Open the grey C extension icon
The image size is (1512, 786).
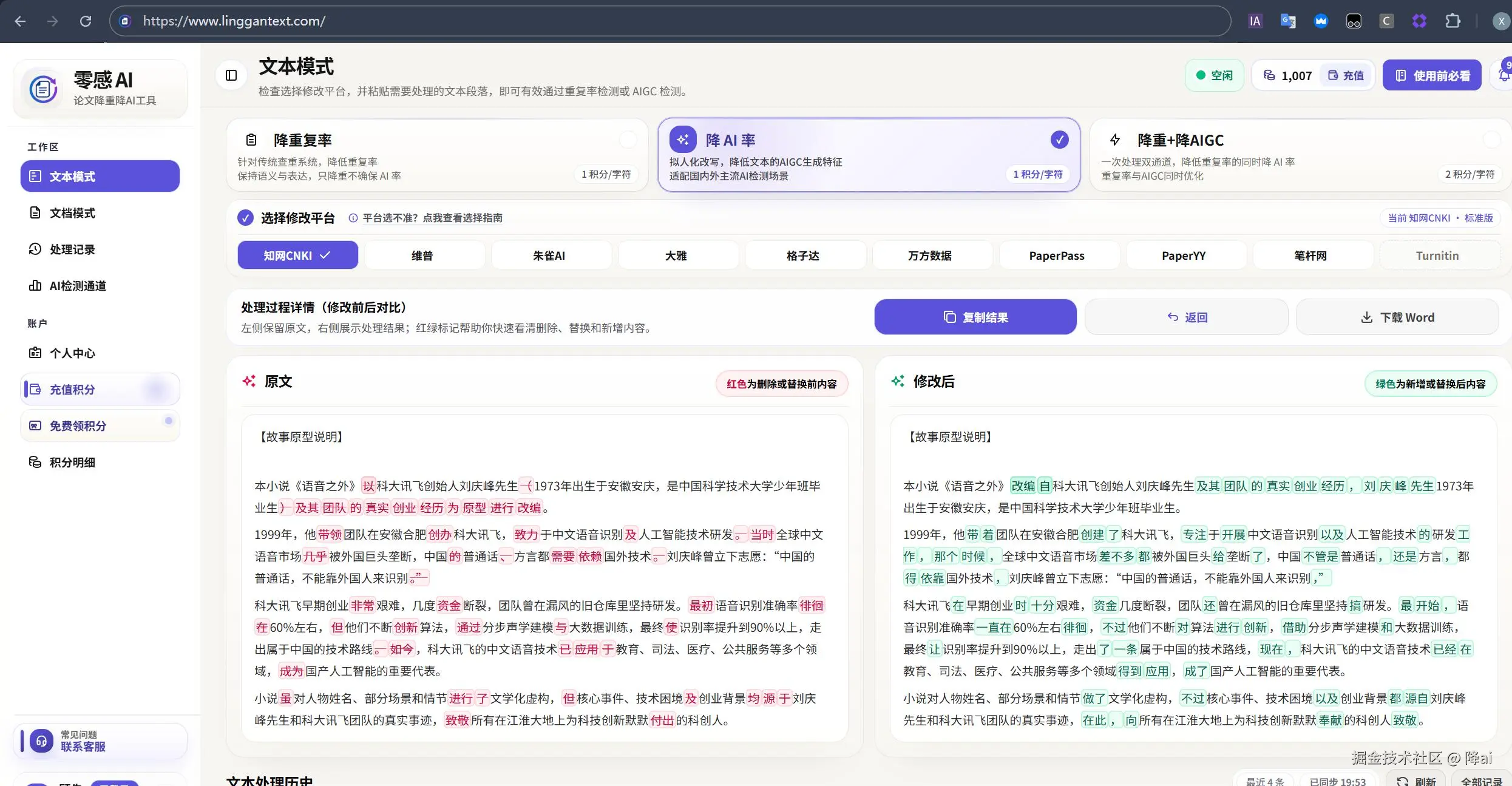pyautogui.click(x=1386, y=21)
